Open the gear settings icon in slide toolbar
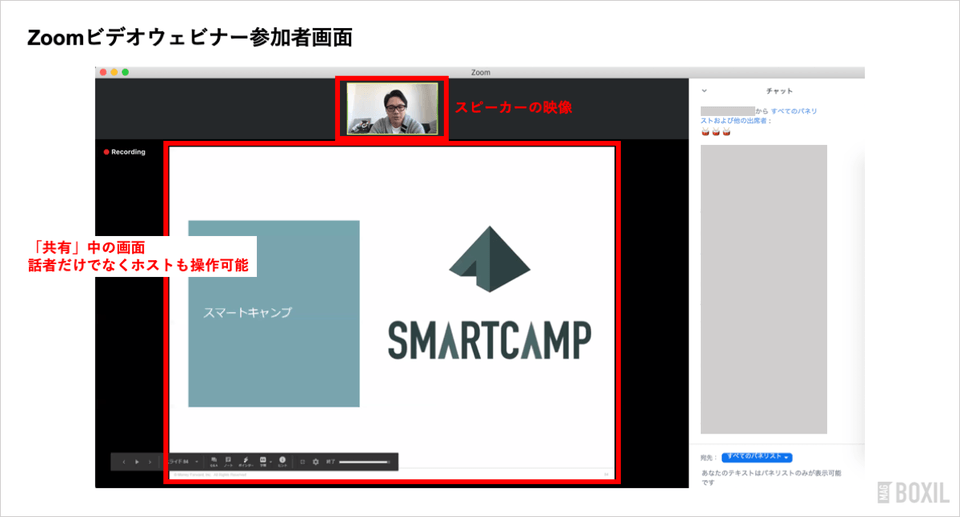The image size is (960, 517). (x=316, y=462)
